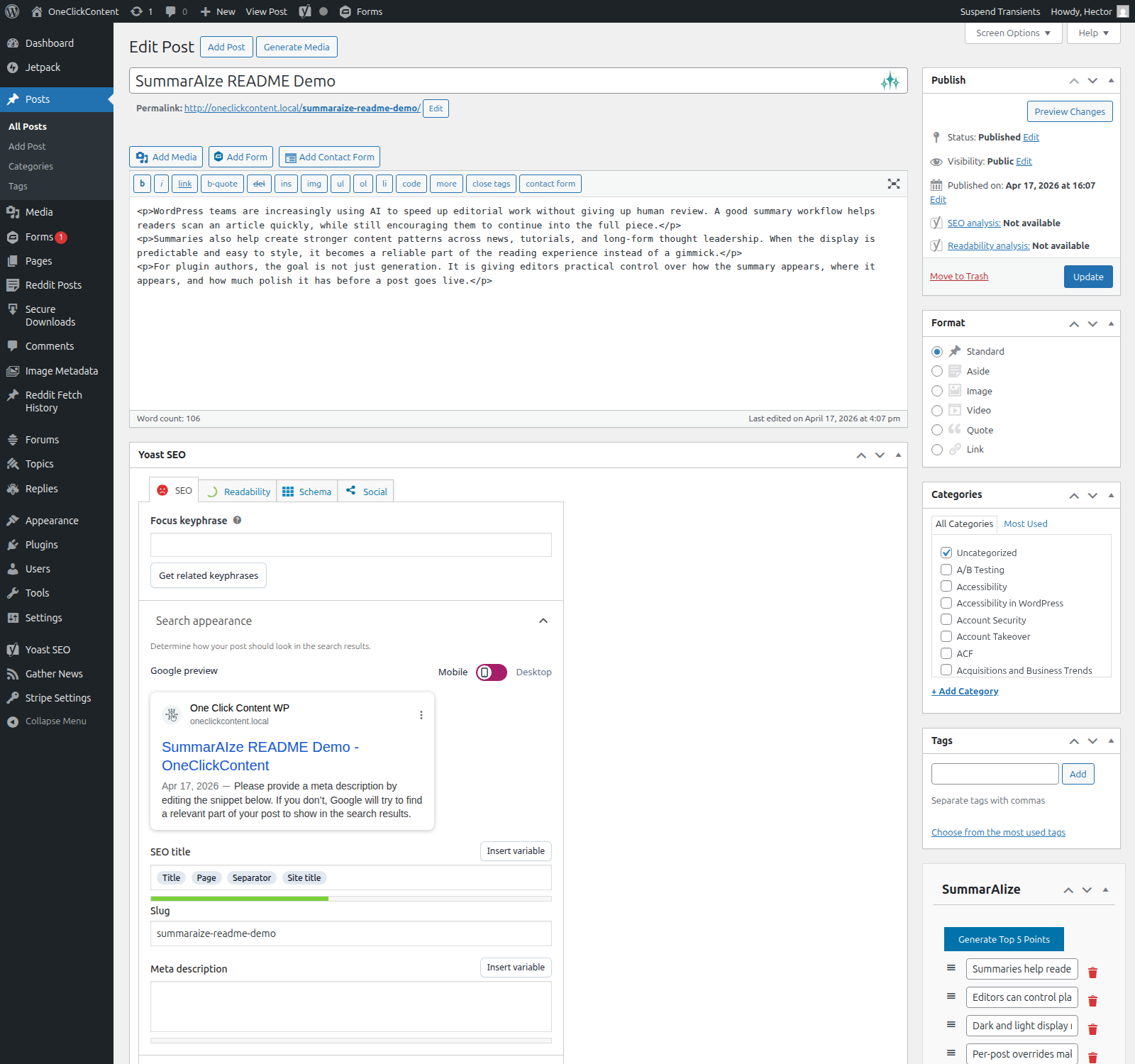
Task: Click the comments bubble in the admin bar
Action: point(172,11)
